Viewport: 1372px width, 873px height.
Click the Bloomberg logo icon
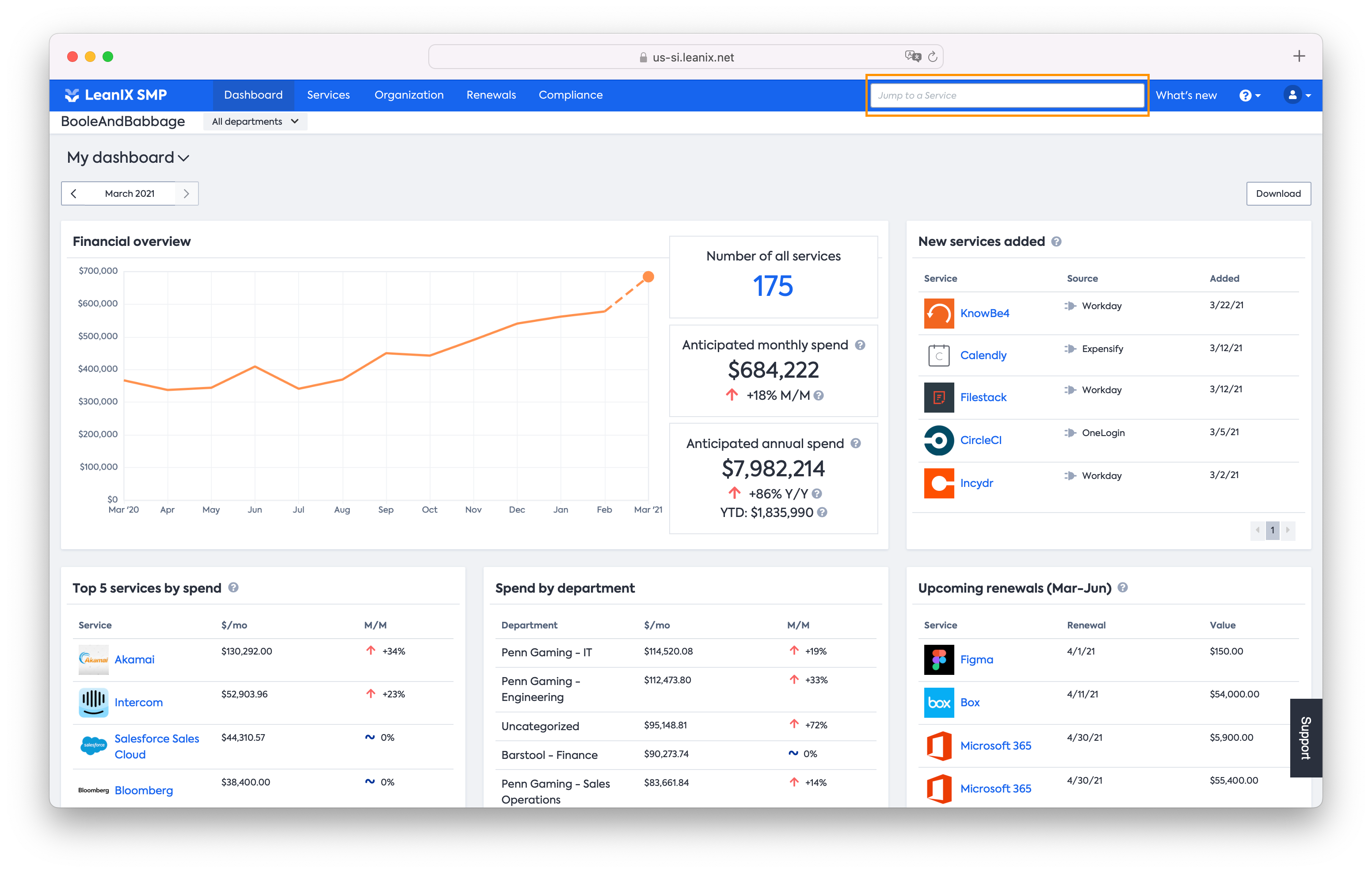click(93, 790)
